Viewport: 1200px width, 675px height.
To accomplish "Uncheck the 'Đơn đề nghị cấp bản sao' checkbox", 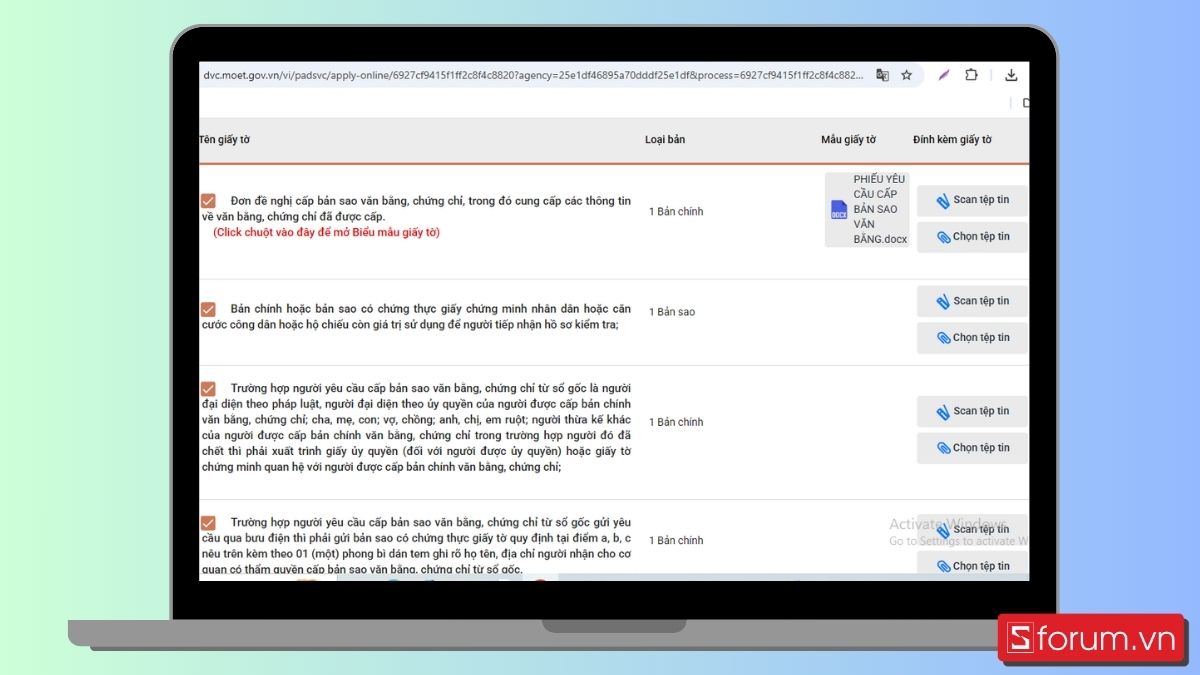I will 208,201.
